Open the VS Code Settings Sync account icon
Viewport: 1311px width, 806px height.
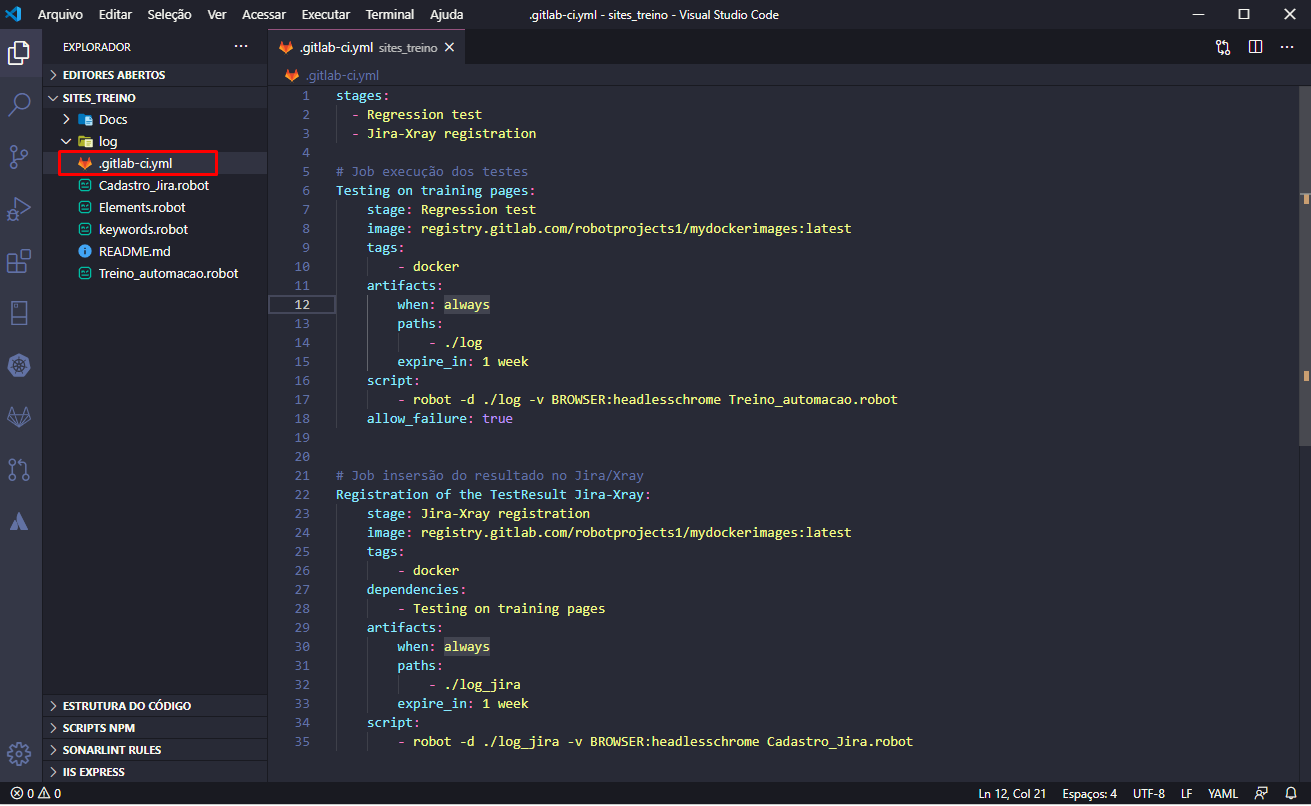(x=1259, y=793)
